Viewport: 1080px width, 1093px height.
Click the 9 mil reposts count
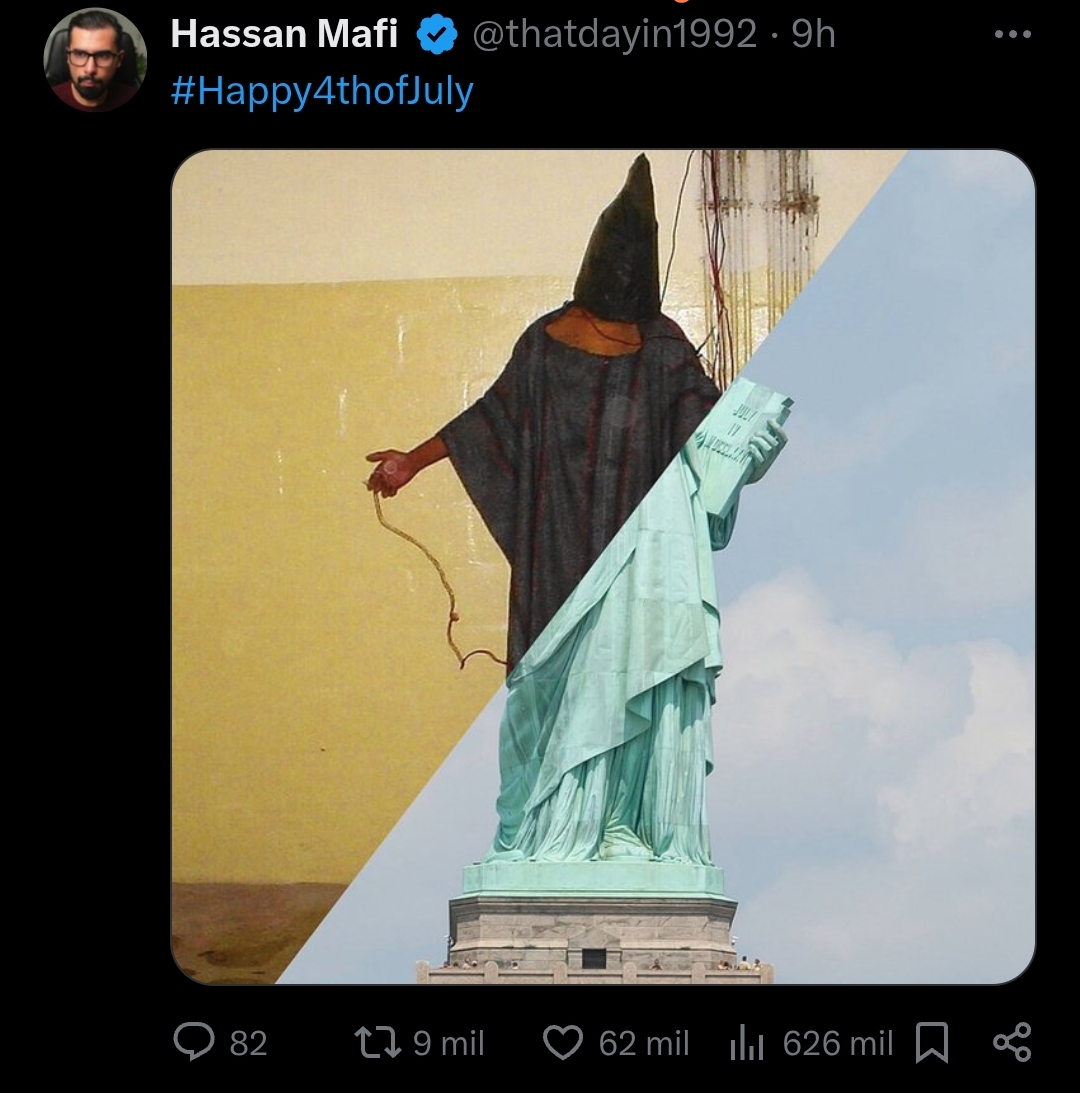448,1044
